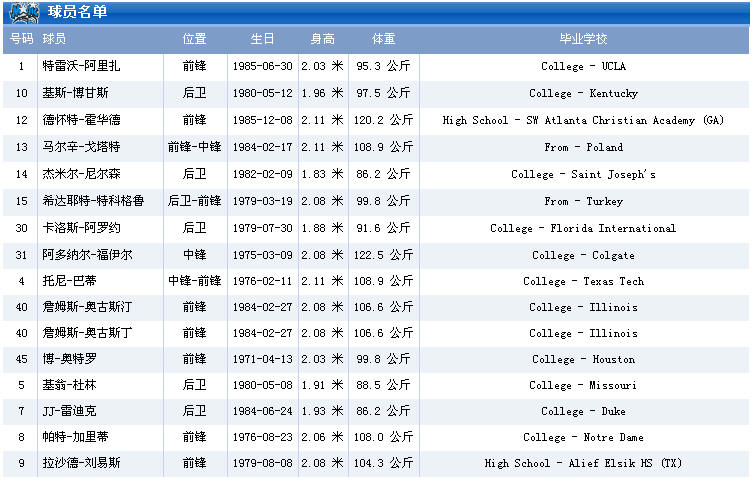Click player name 特雷沃-阿里扎
Screen dimensions: 753x496
tap(81, 66)
